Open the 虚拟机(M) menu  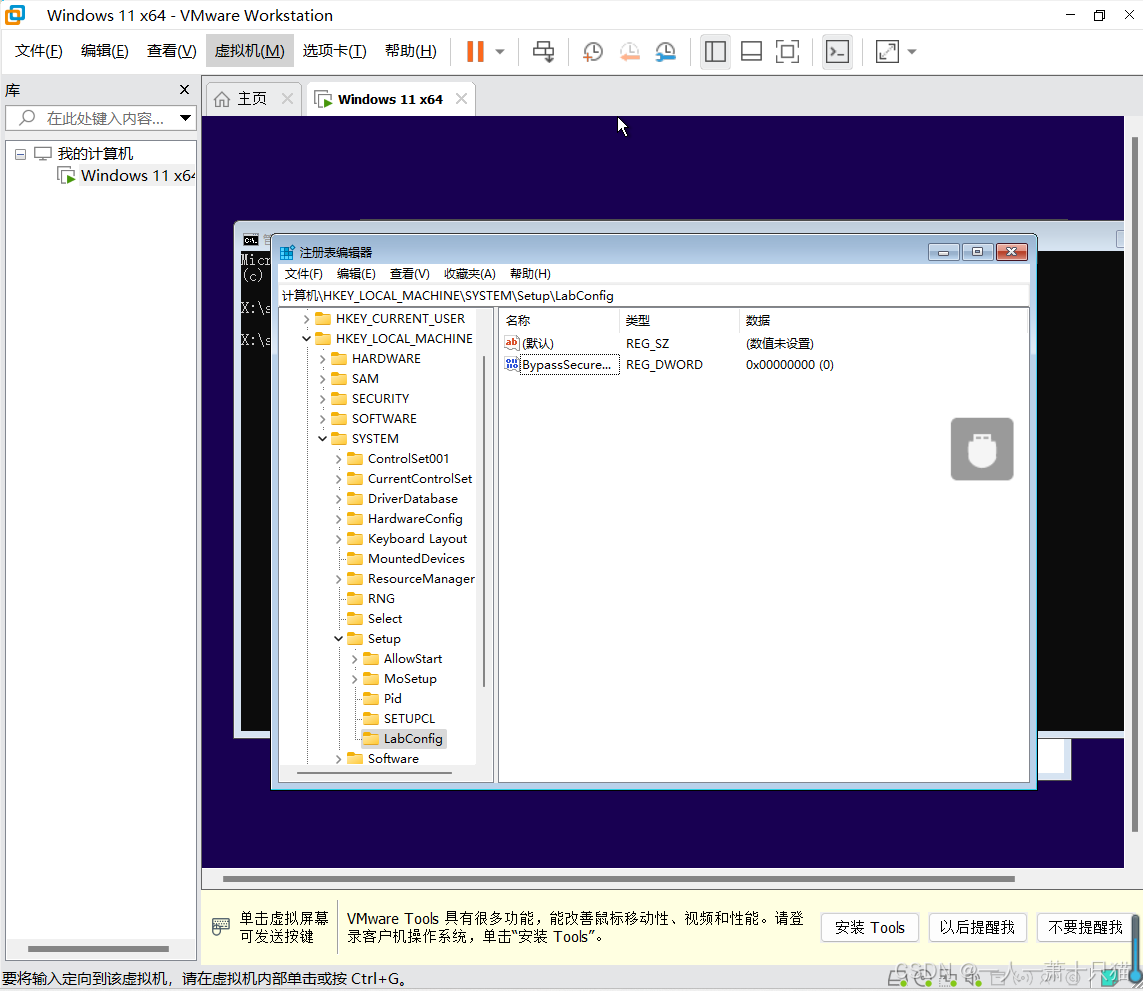tap(249, 50)
